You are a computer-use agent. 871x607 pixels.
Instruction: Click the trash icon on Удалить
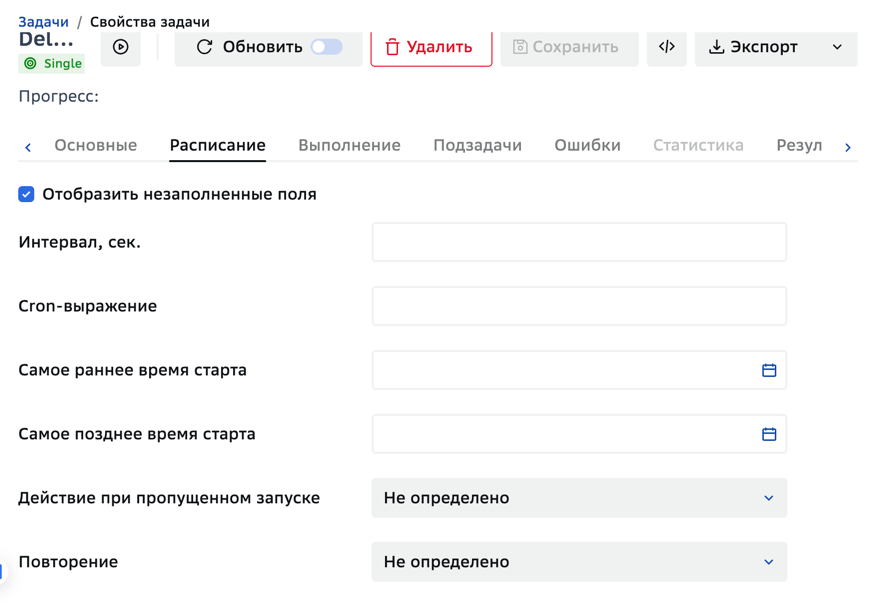(392, 47)
